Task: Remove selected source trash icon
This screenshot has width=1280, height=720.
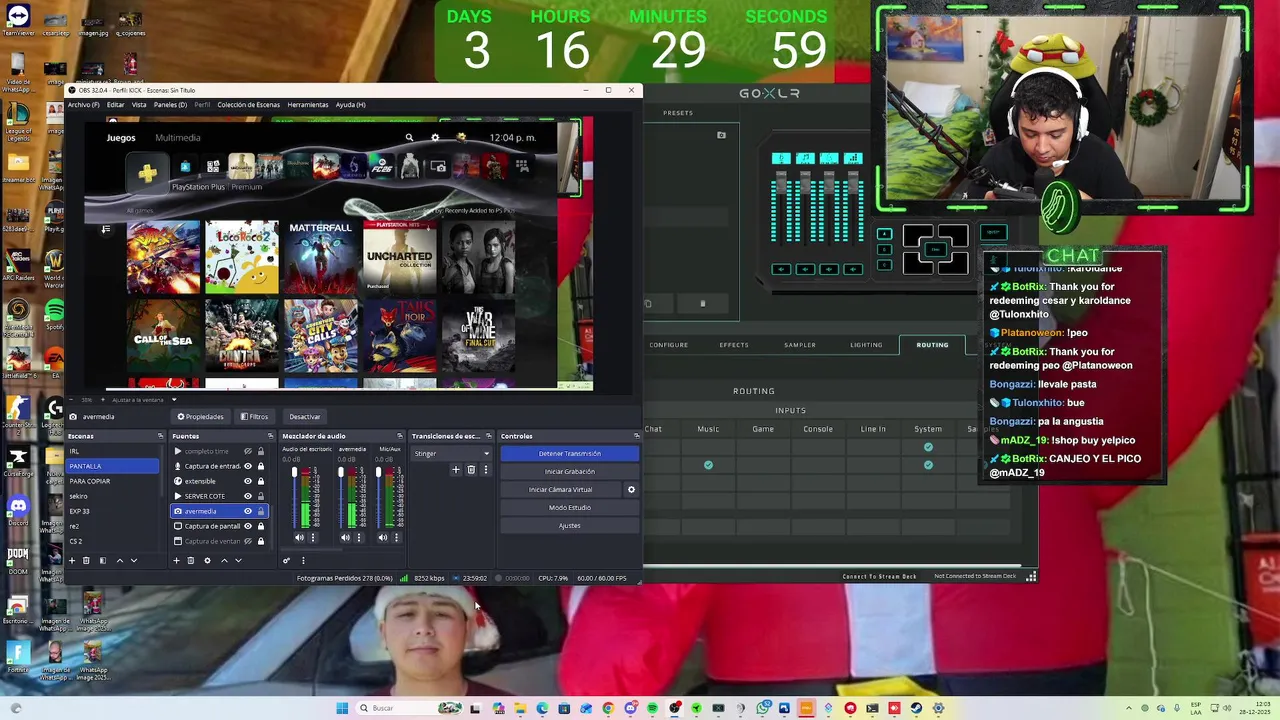Action: click(x=191, y=560)
